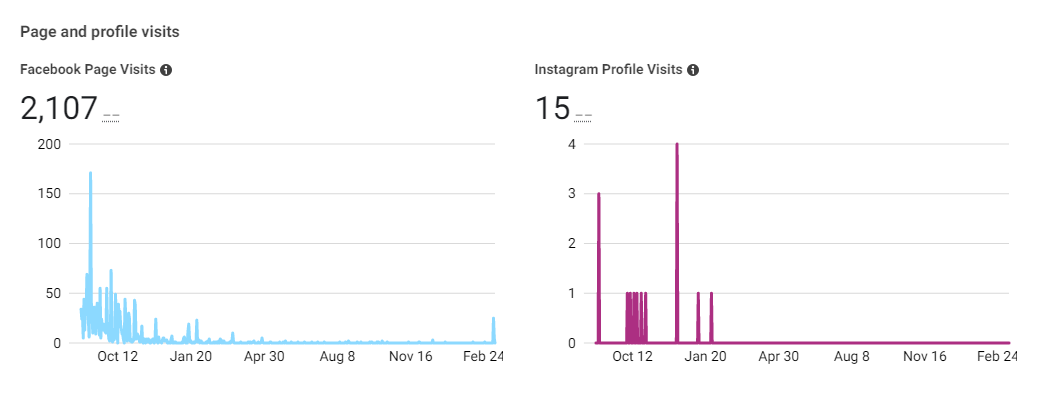
Task: Click the 2,107 Facebook visits total
Action: tap(59, 108)
